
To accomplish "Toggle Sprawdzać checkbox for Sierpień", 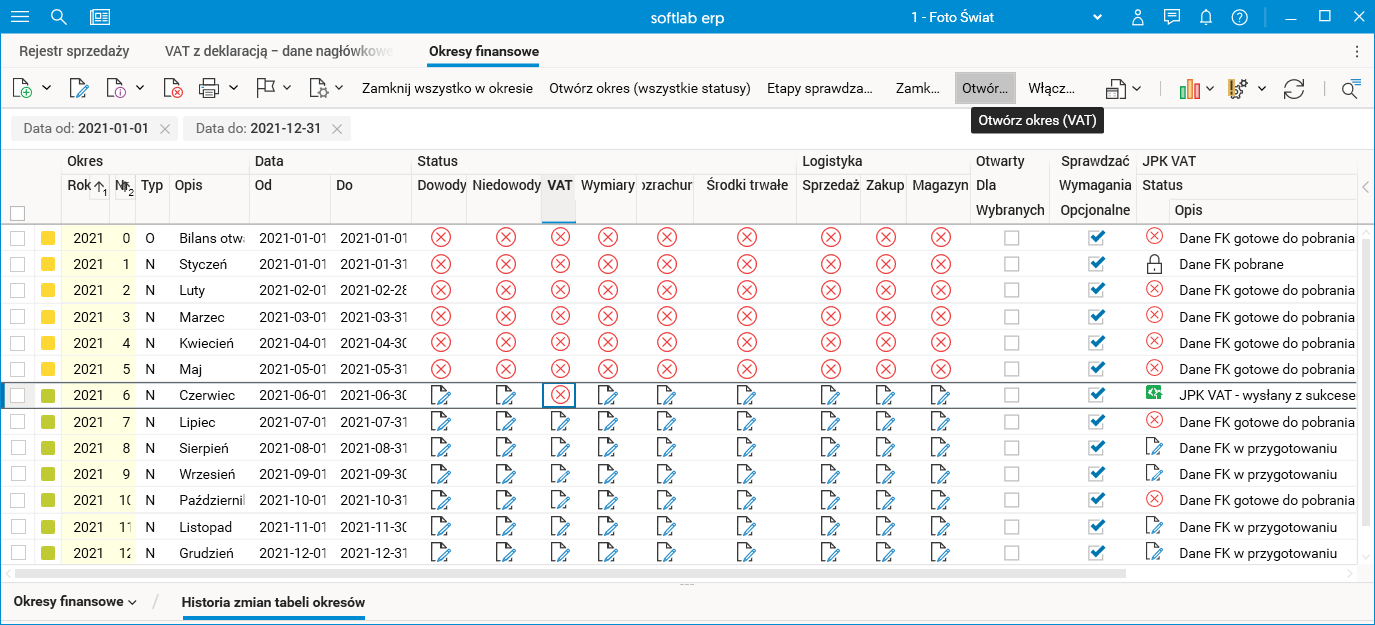I will tap(1096, 447).
